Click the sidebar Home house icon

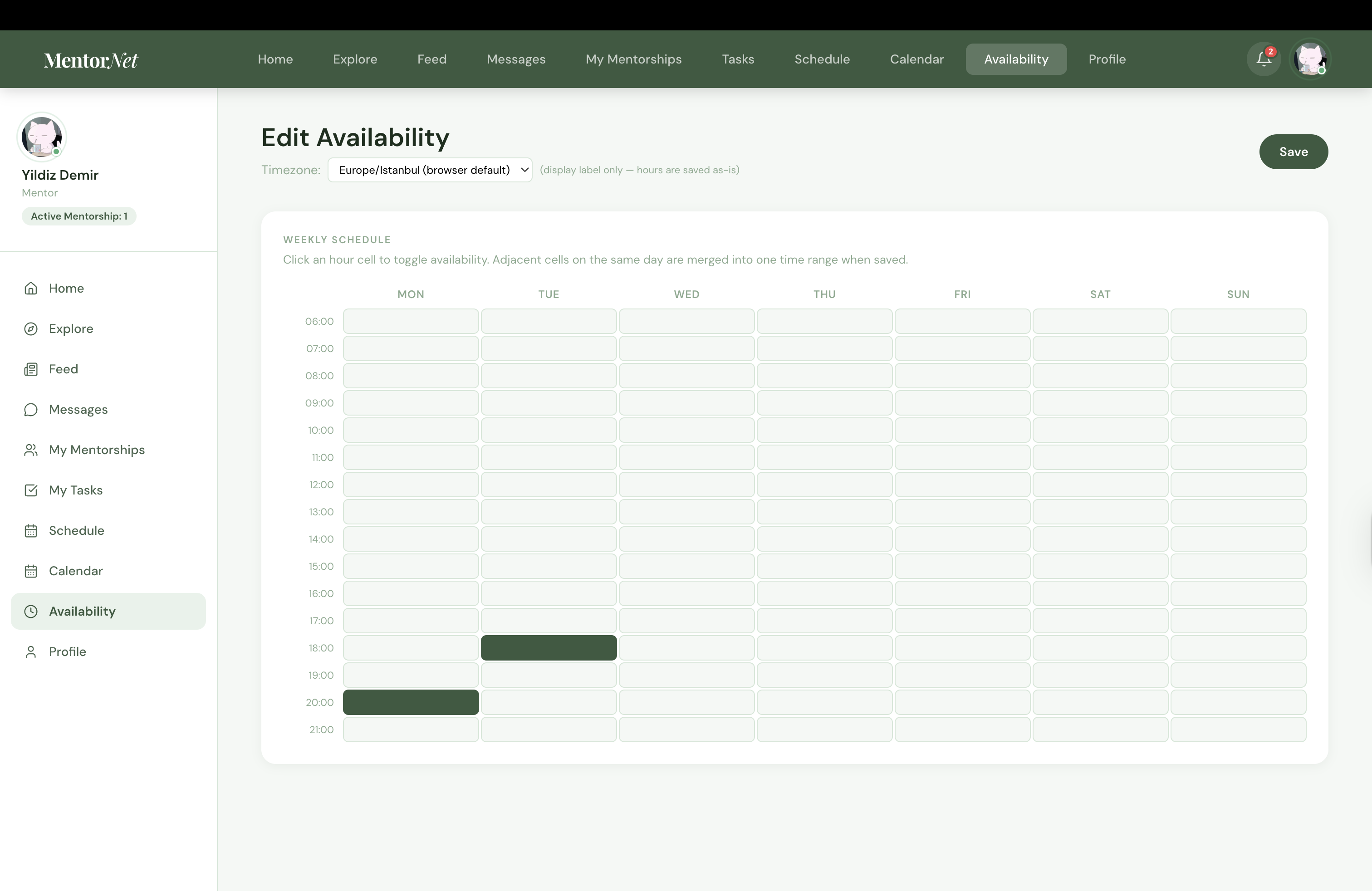coord(31,288)
